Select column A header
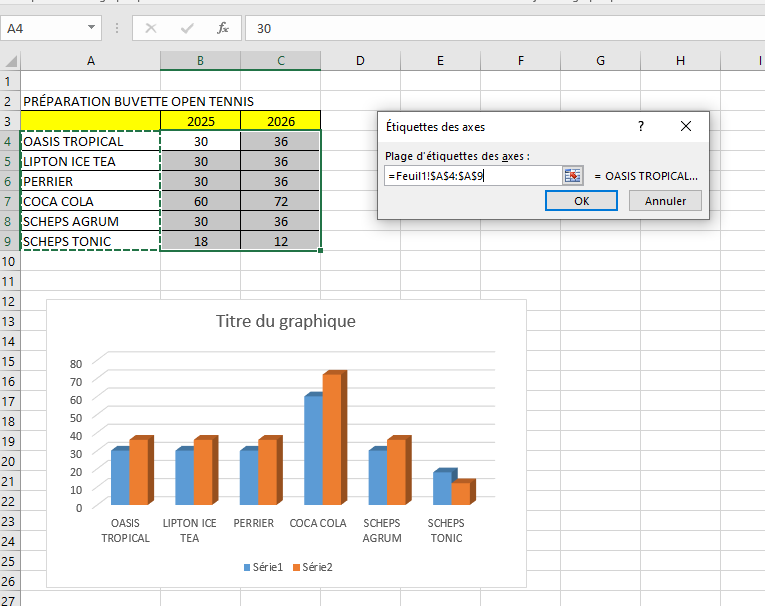This screenshot has width=765, height=606. 90,61
